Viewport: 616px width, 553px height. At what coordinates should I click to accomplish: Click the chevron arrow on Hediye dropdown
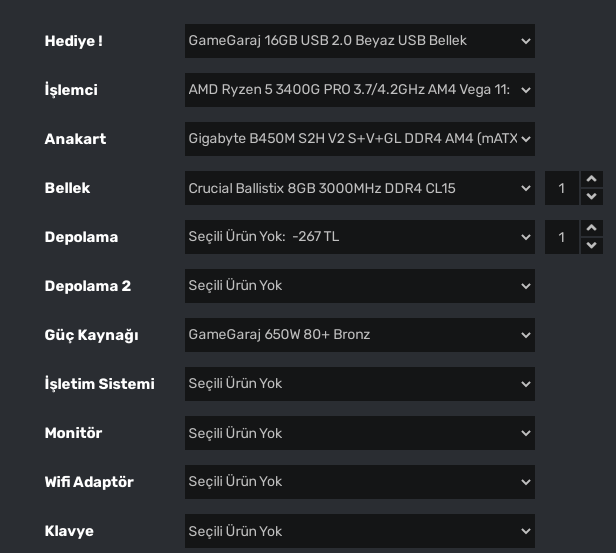coord(526,41)
